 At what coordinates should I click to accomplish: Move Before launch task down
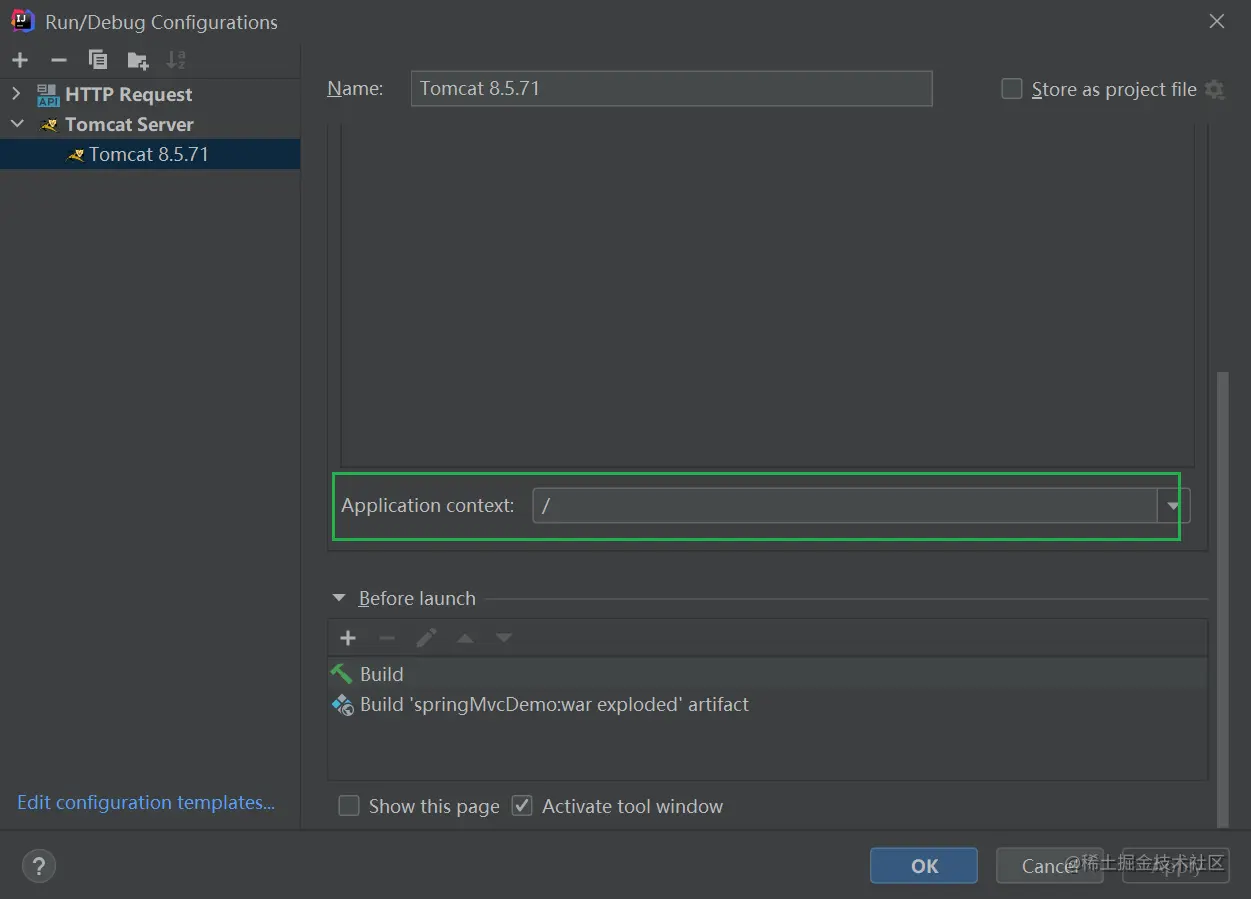tap(504, 638)
